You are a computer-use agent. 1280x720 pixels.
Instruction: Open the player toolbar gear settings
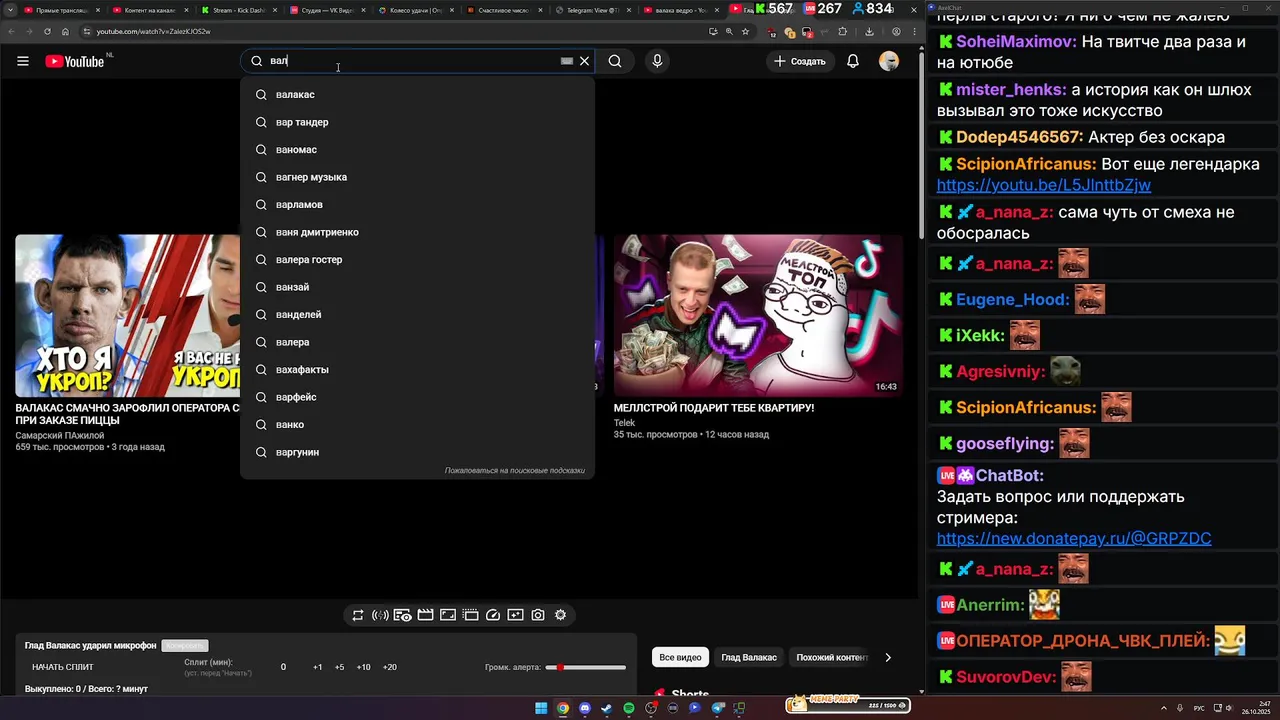tap(560, 615)
